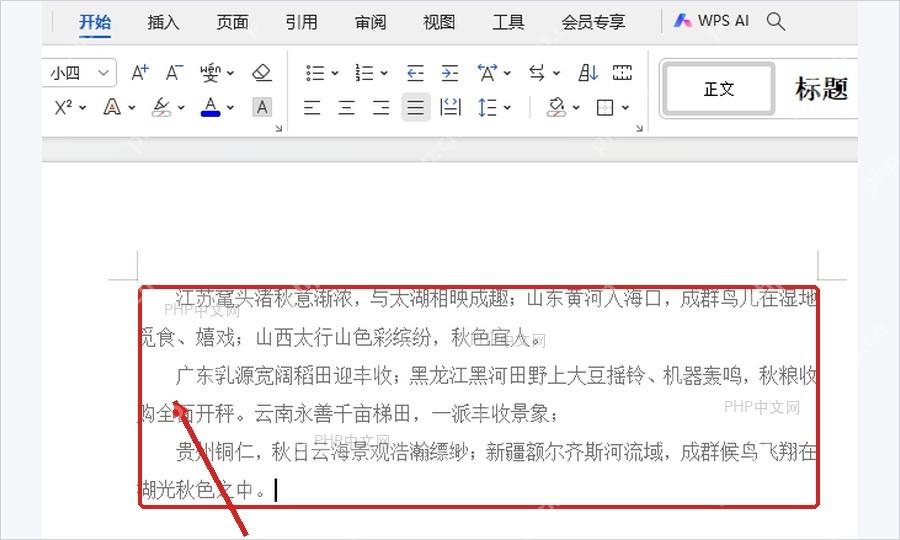Click the phonetic guide (wén) icon
900x540 pixels.
(x=210, y=73)
